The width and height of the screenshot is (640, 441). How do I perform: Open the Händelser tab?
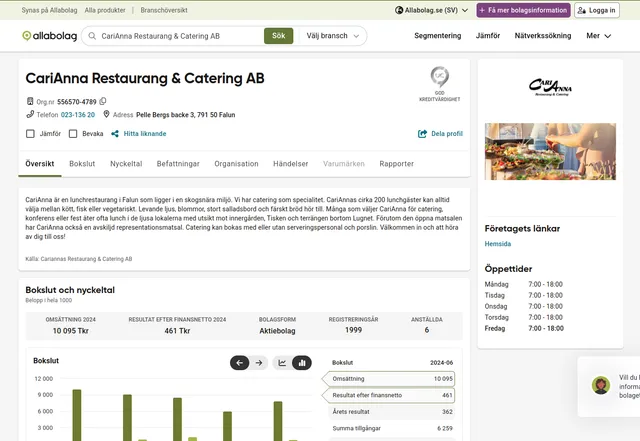pyautogui.click(x=291, y=164)
